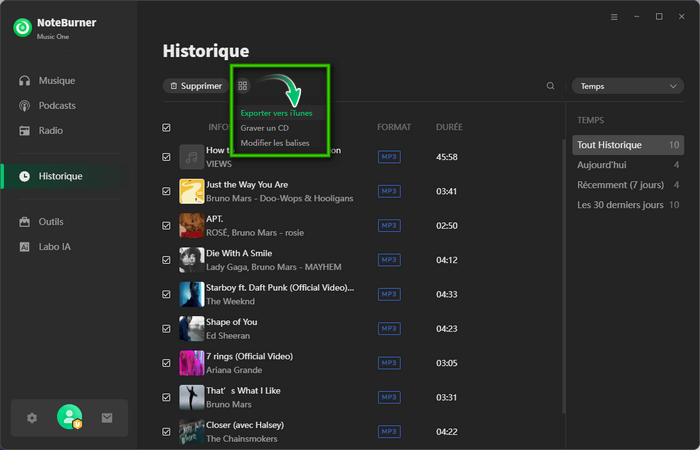Toggle the select-all checkbox in header
Image resolution: width=700 pixels, height=450 pixels.
click(x=166, y=127)
